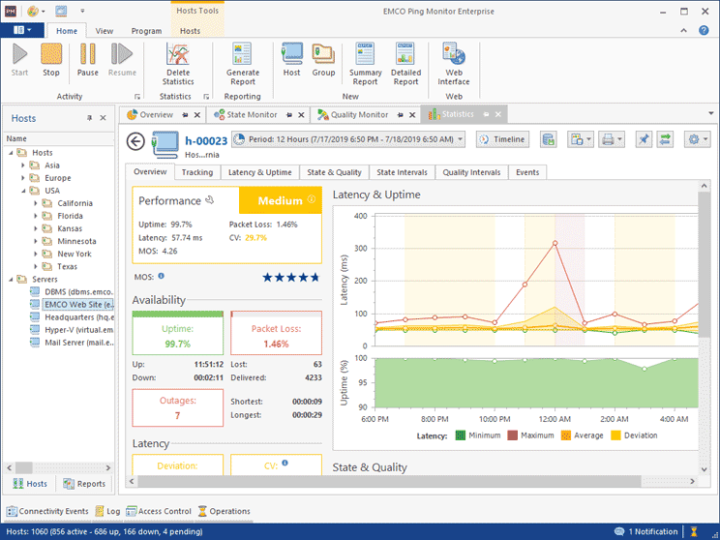This screenshot has height=540, width=720.
Task: Expand the Asia hosts group
Action: pyautogui.click(x=22, y=165)
